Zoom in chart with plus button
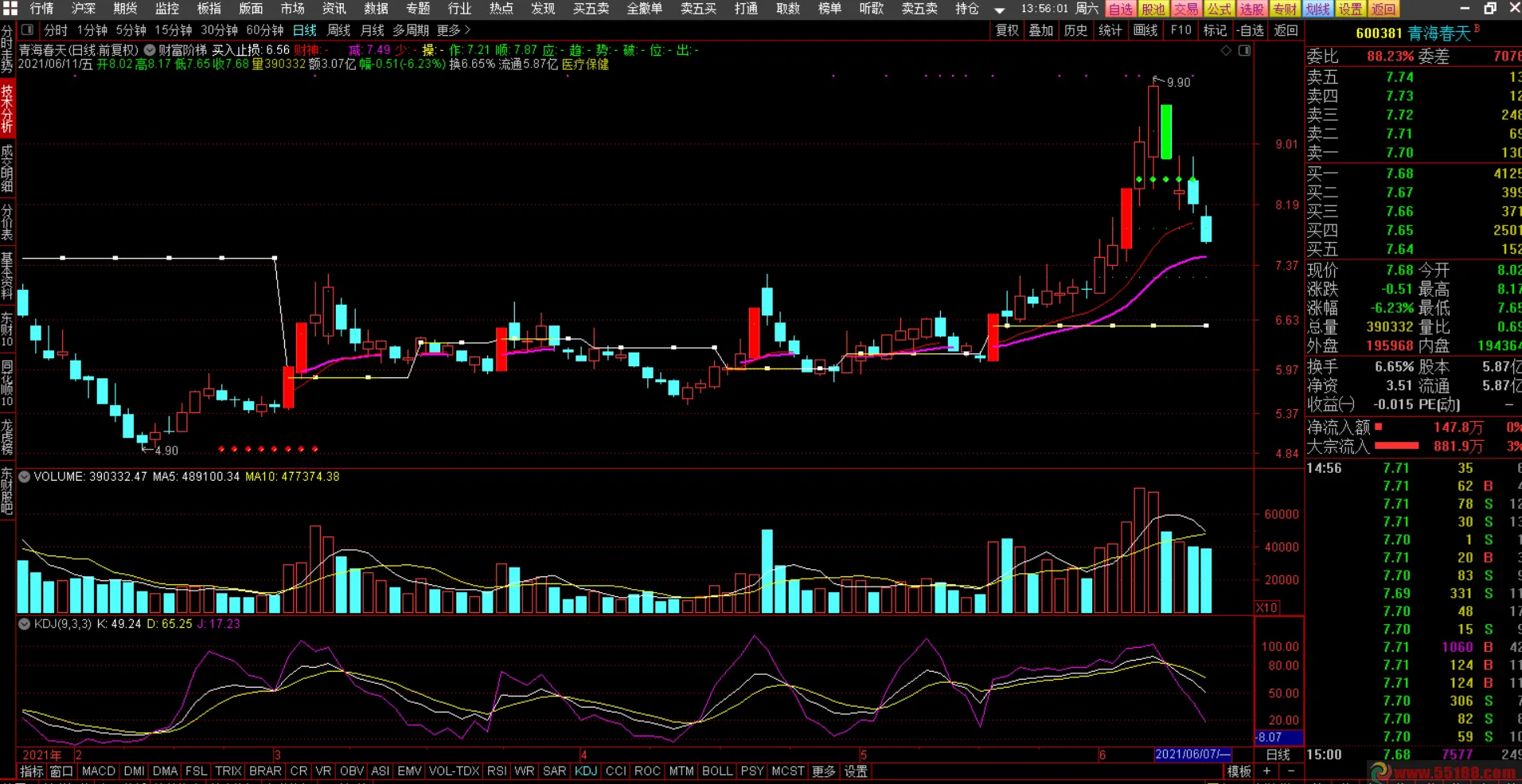 (x=1266, y=771)
